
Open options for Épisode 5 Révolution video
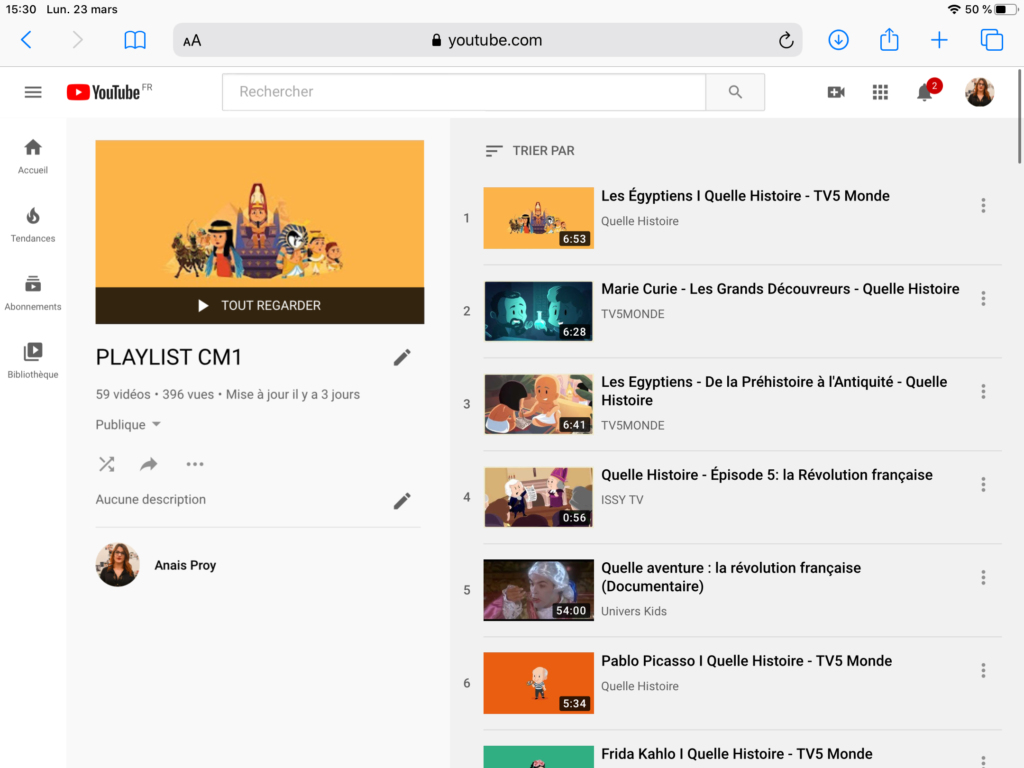pos(983,485)
